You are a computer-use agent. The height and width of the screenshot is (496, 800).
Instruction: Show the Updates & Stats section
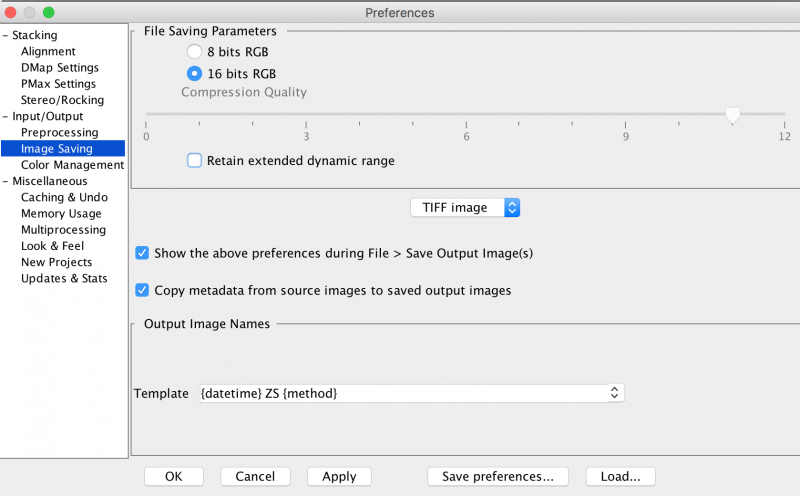point(64,279)
